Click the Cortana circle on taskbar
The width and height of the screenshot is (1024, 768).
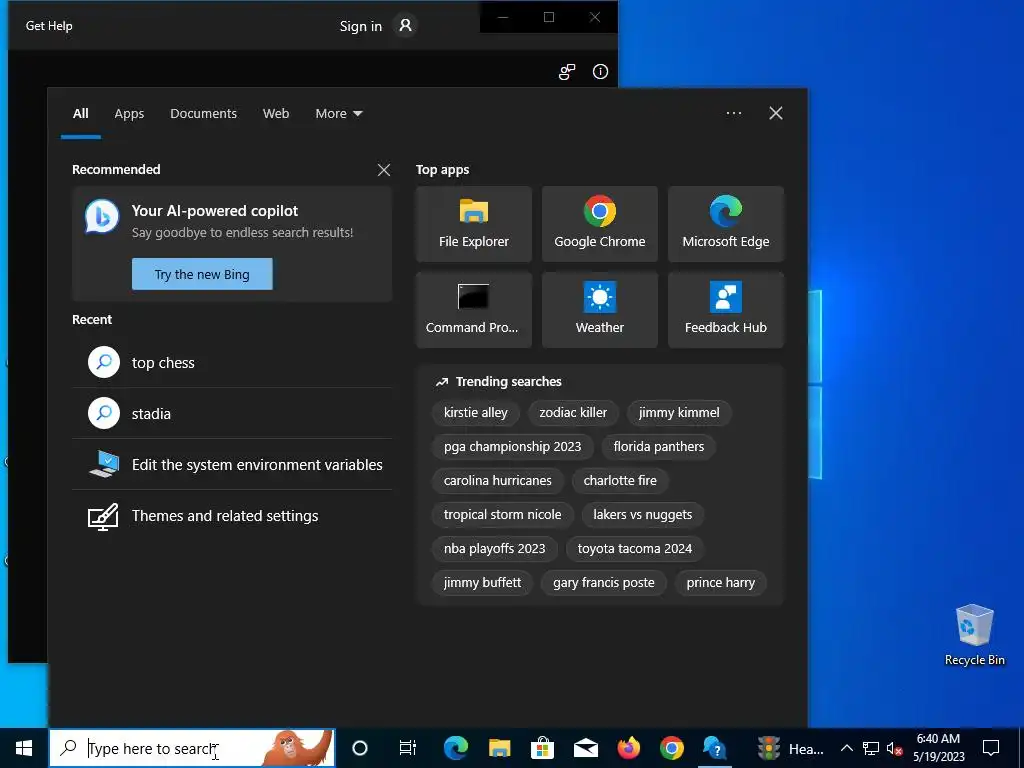click(x=360, y=748)
